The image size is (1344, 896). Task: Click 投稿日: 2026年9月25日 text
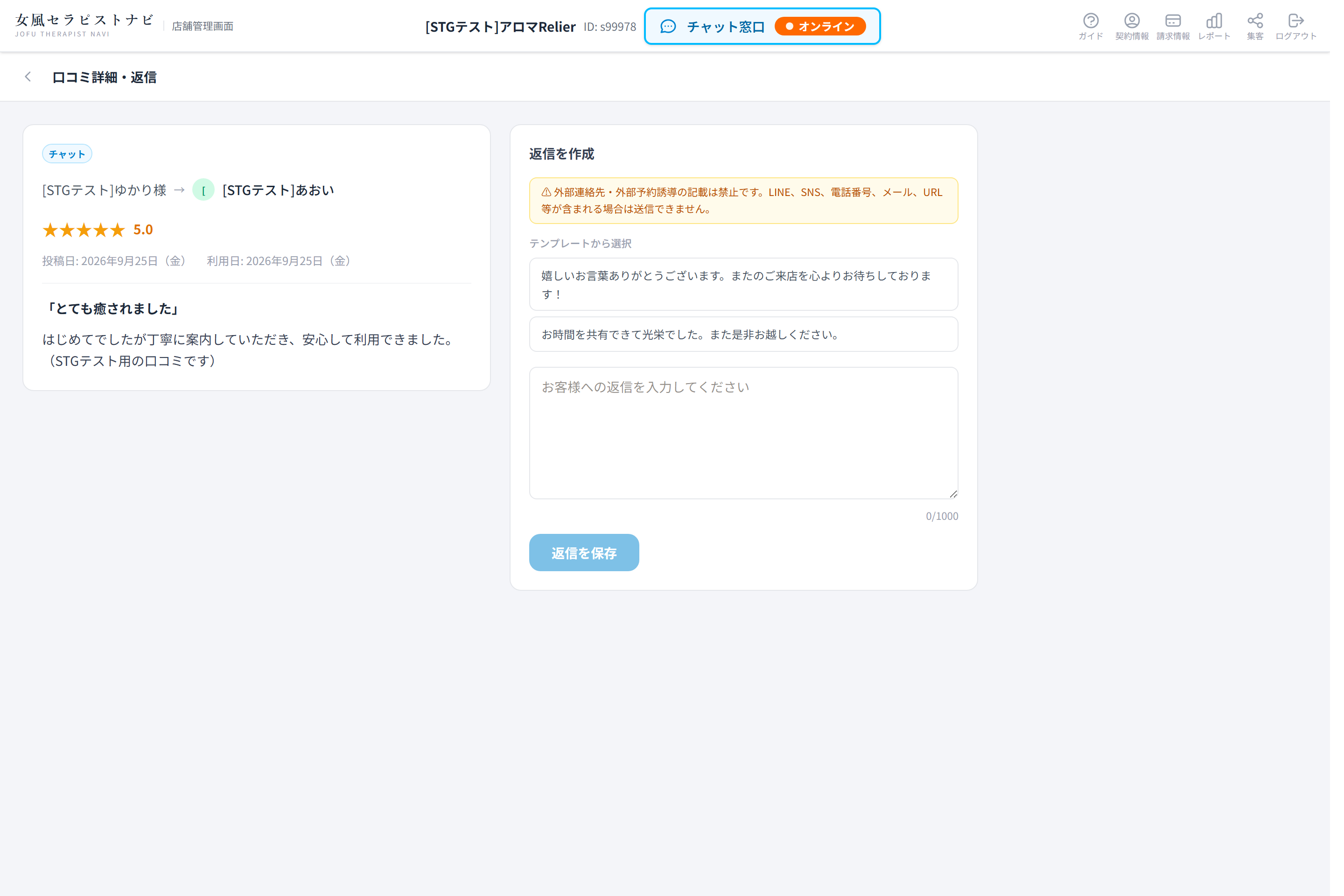pyautogui.click(x=116, y=263)
